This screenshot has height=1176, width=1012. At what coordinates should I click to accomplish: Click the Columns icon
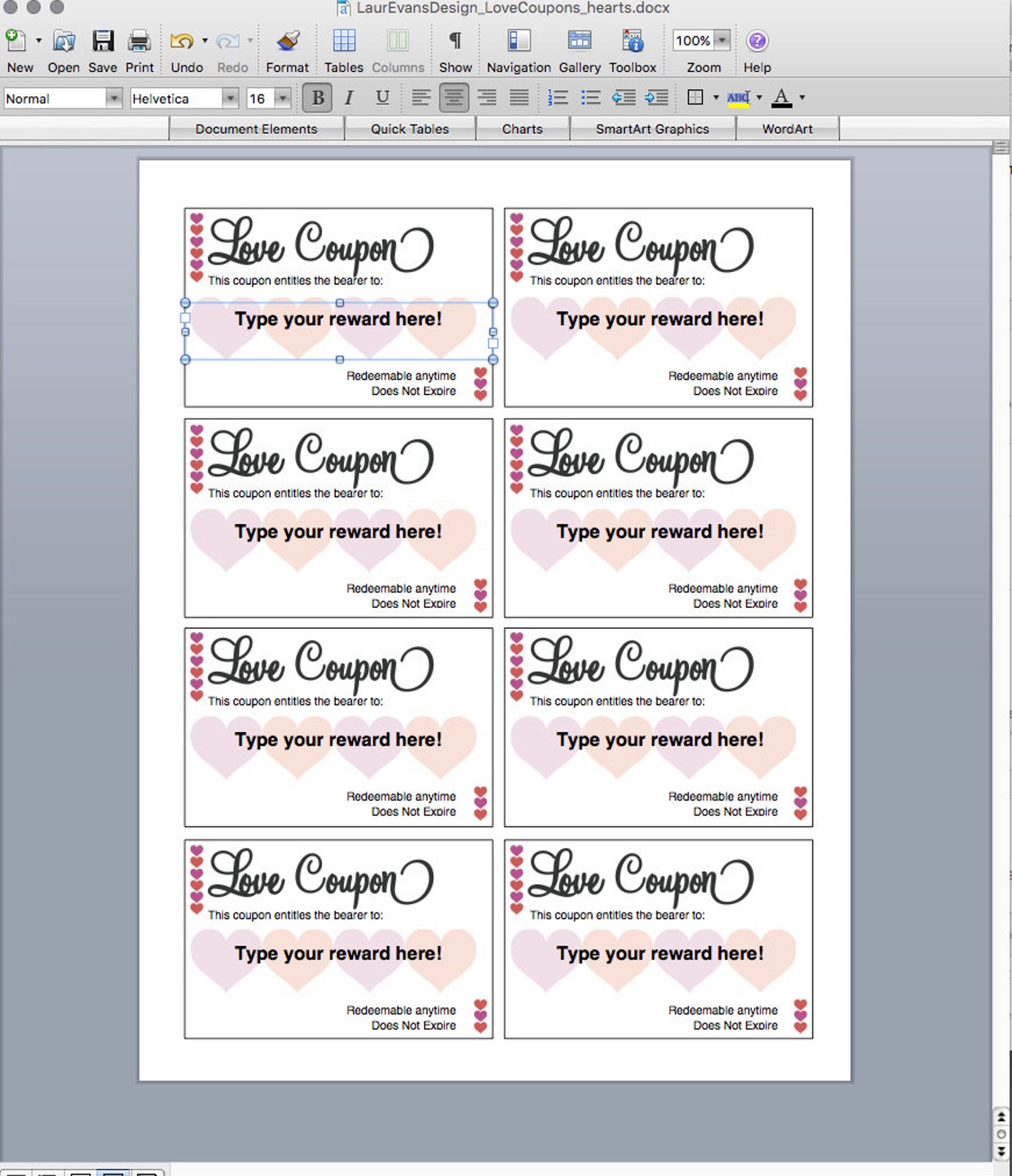click(x=398, y=41)
